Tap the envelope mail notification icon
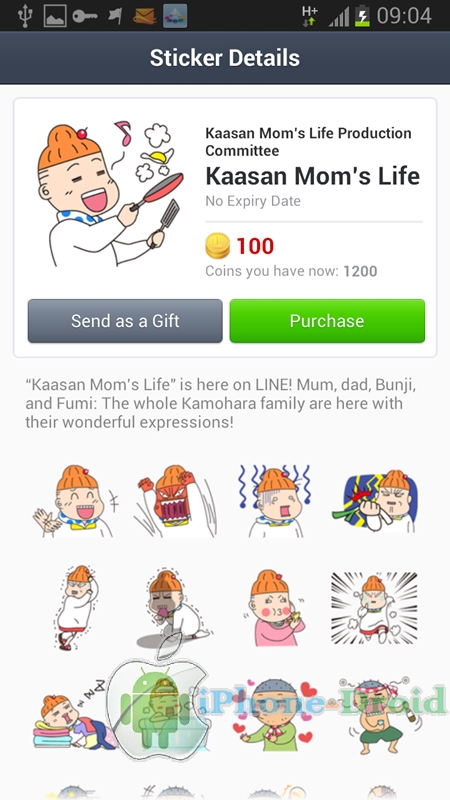Viewport: 450px width, 800px height. [x=144, y=17]
